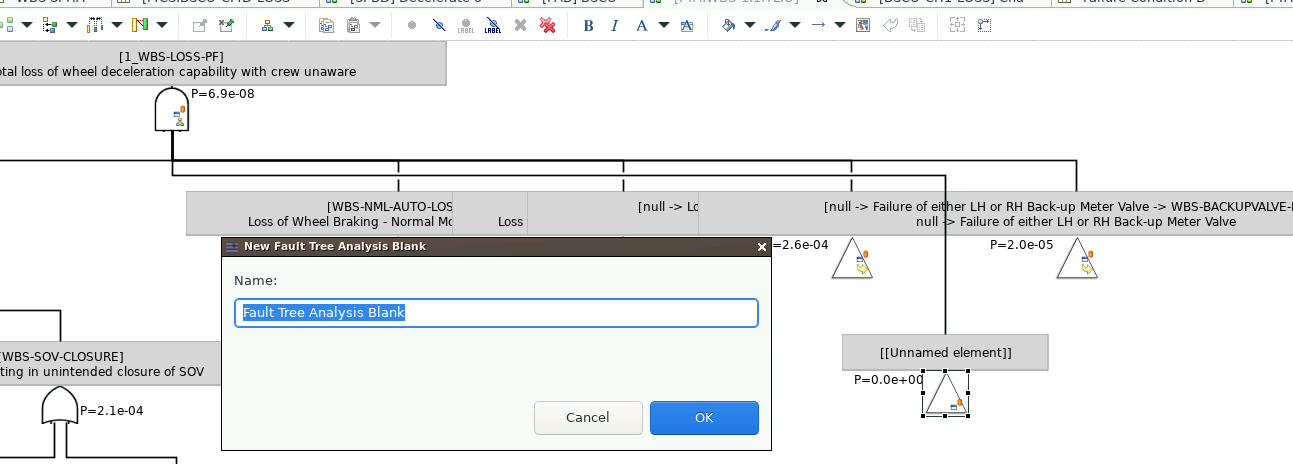Click the green distribute toolbar icon
This screenshot has width=1293, height=464.
tap(139, 25)
